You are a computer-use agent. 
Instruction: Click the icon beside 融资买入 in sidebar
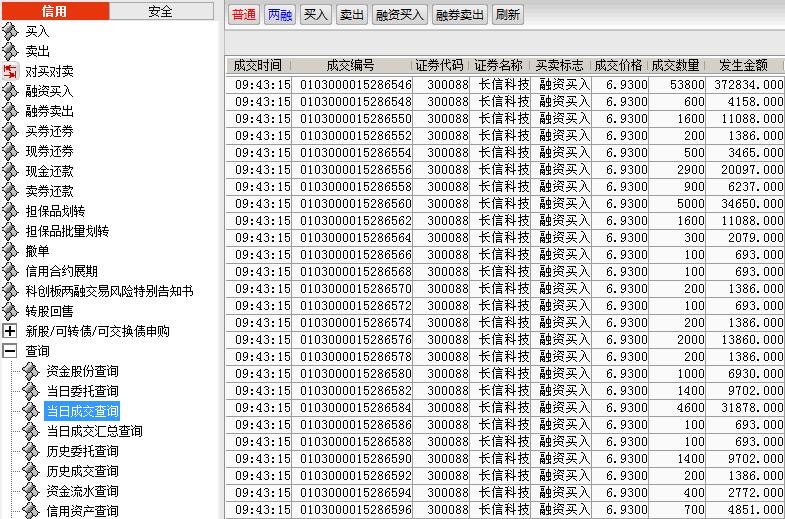(x=10, y=91)
